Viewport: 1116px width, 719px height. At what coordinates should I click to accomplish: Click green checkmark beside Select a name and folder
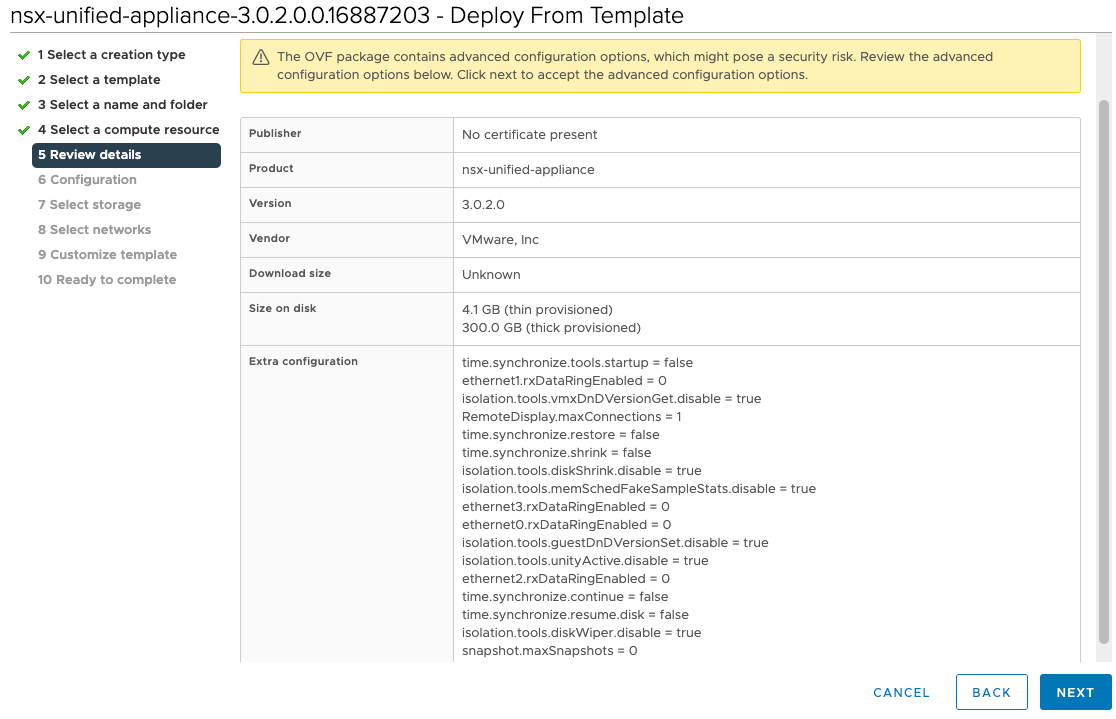click(x=24, y=105)
